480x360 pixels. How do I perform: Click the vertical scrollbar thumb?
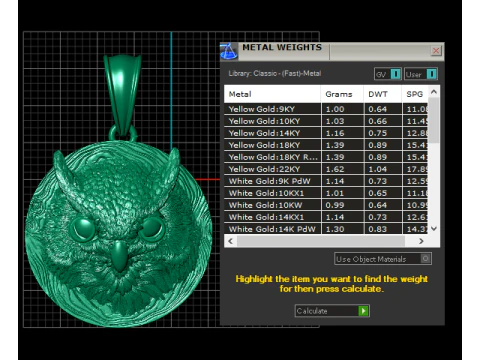[434, 121]
